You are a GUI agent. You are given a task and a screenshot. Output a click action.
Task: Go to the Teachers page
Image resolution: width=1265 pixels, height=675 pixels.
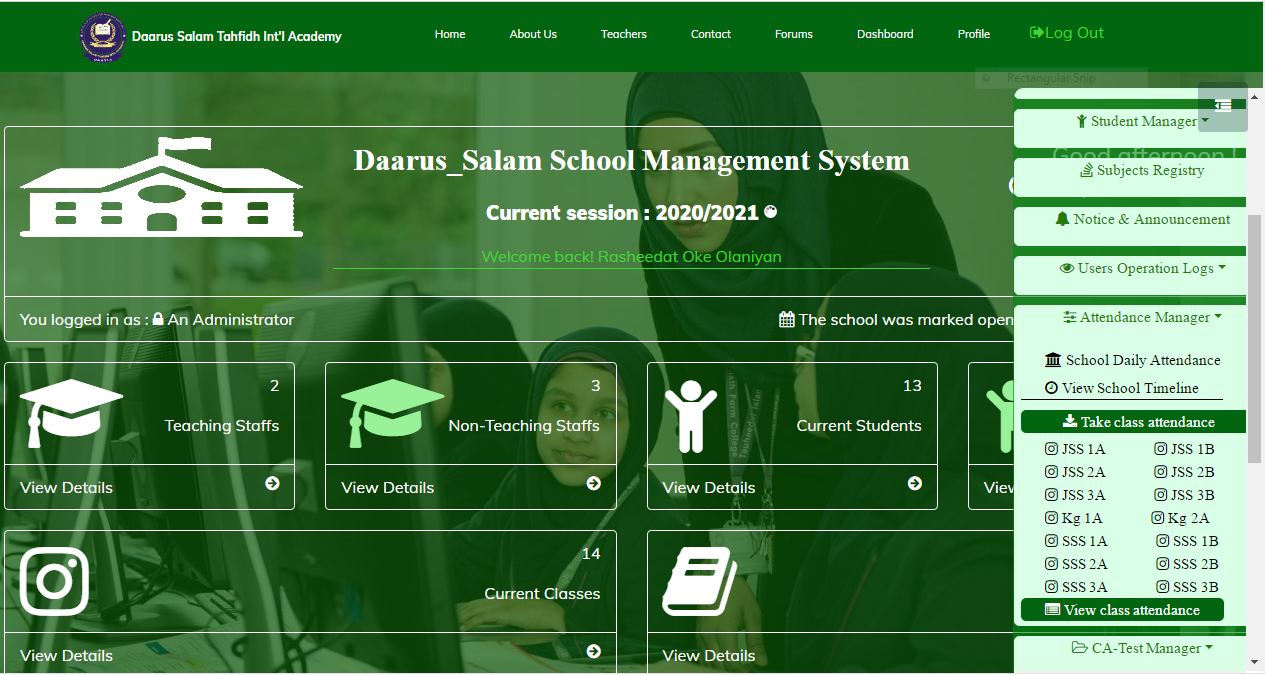click(623, 34)
